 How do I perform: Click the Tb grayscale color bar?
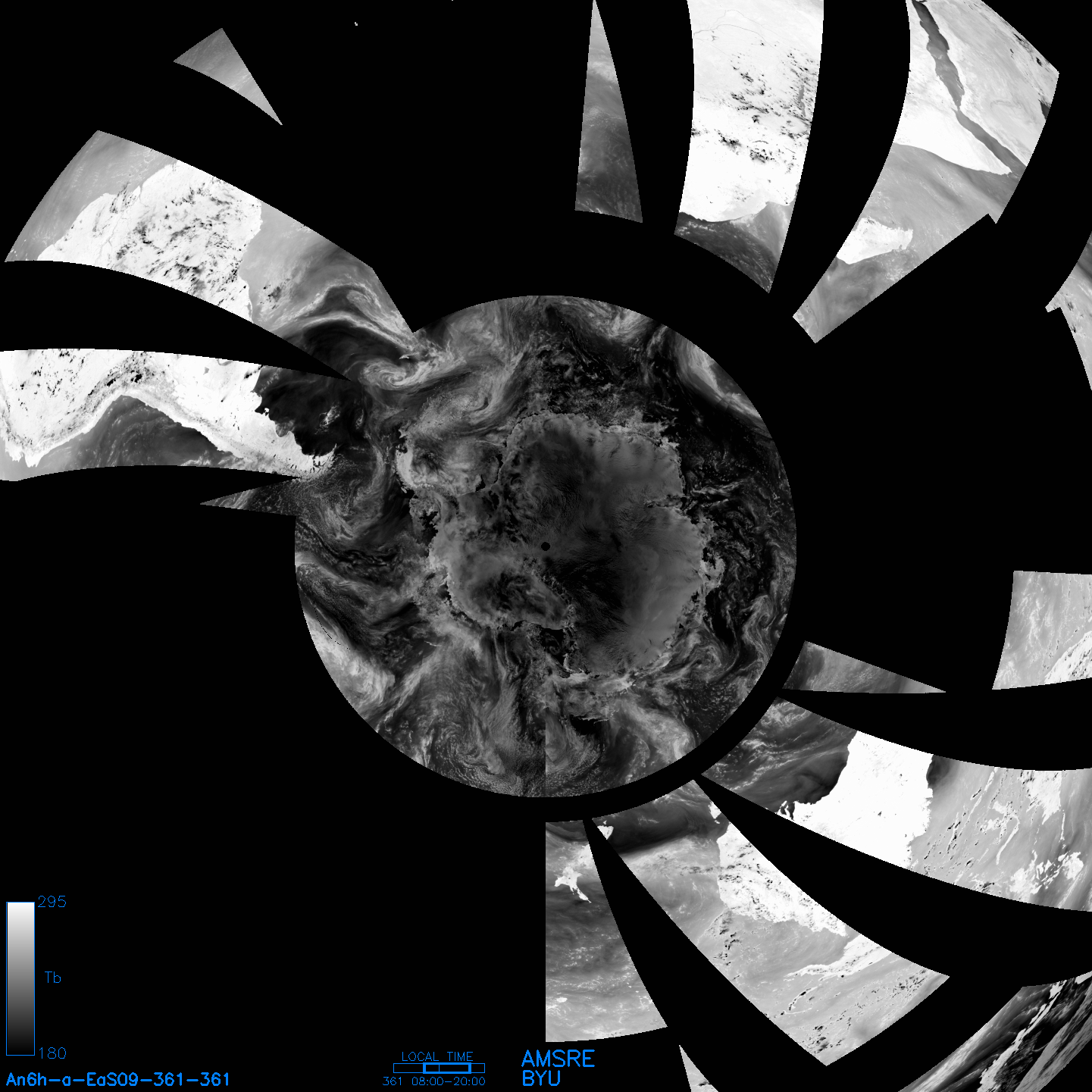tap(20, 978)
